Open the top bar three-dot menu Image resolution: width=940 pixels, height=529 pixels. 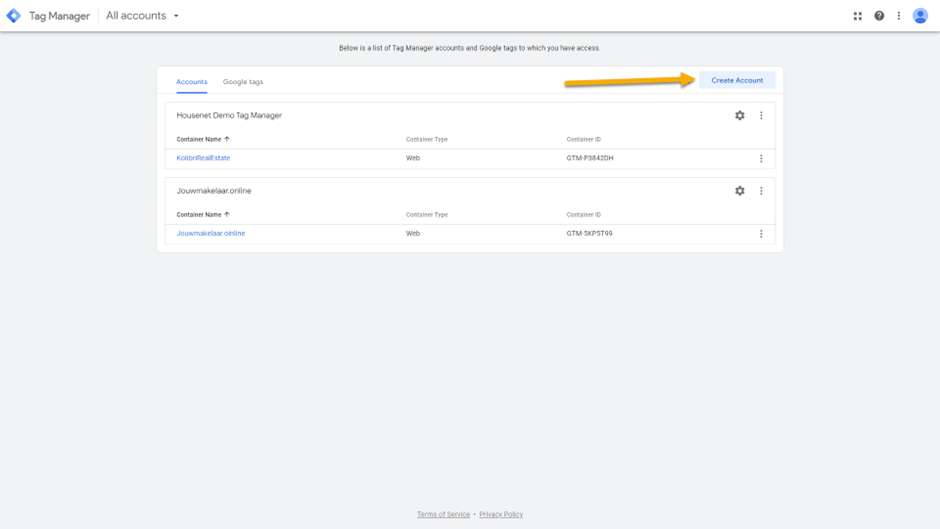coord(899,16)
